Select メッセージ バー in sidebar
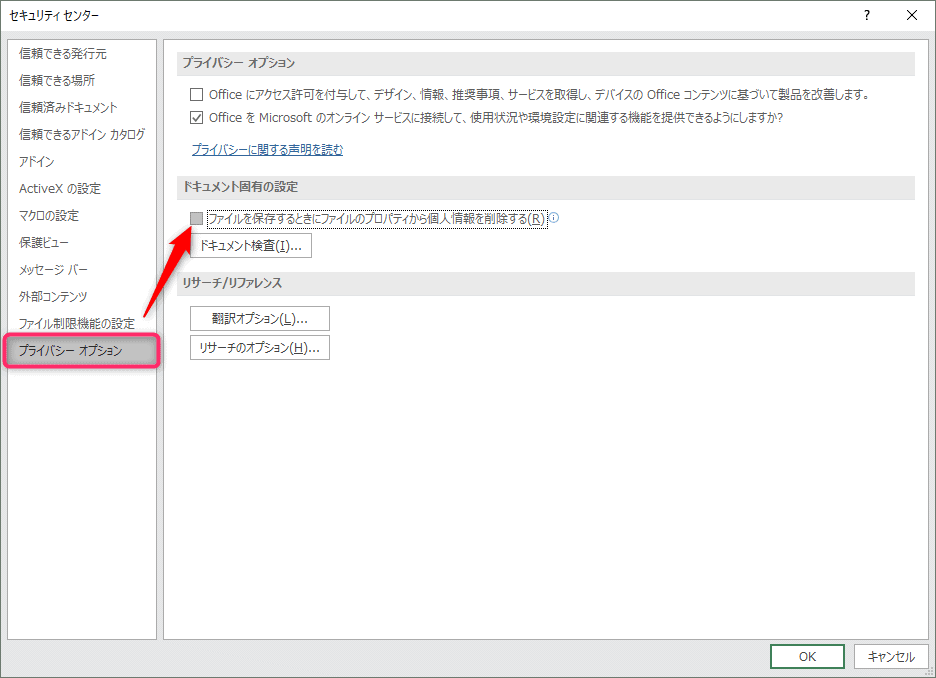Screen dimensions: 936x678 coord(53,270)
